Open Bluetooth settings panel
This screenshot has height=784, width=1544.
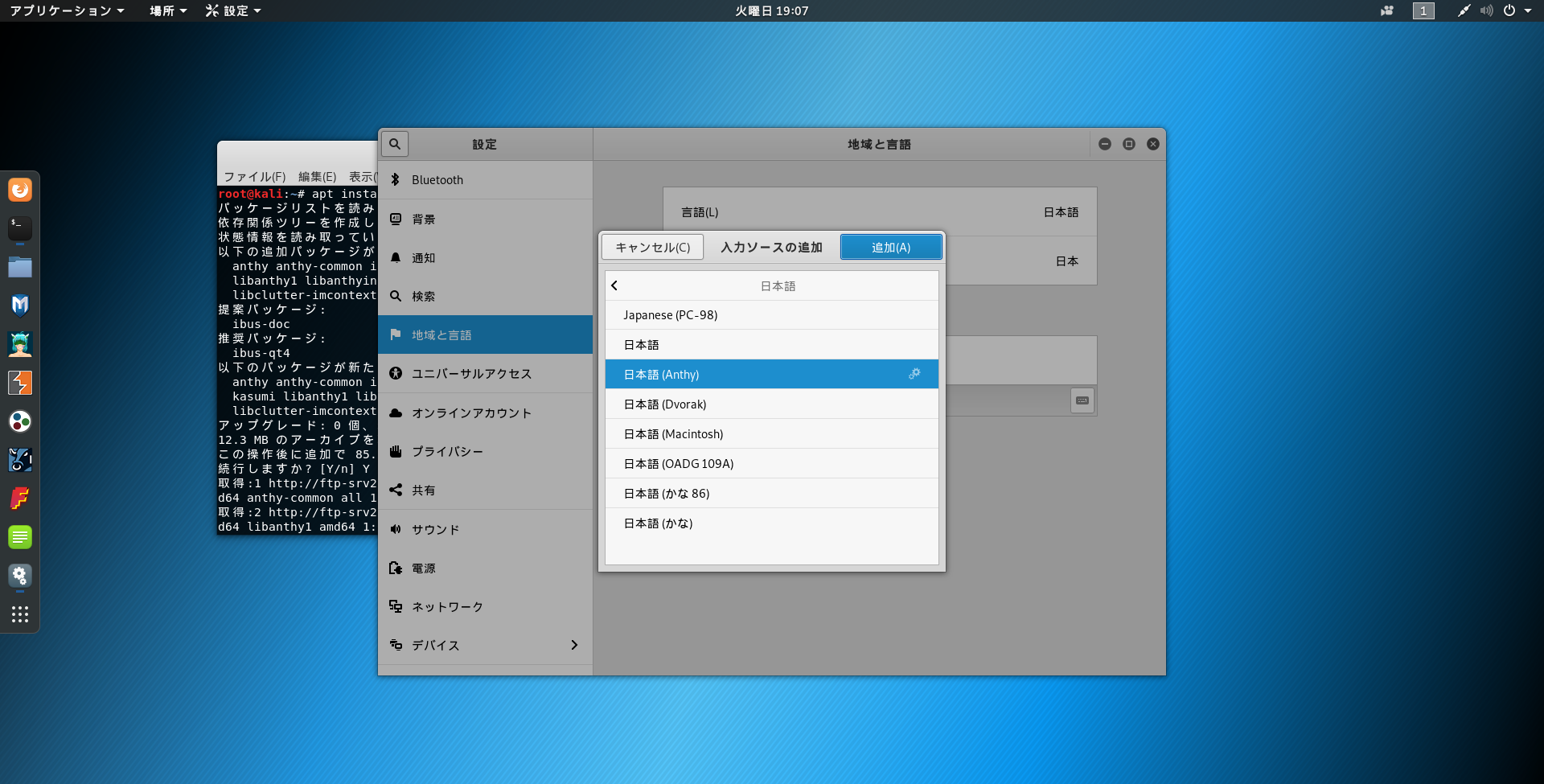485,180
